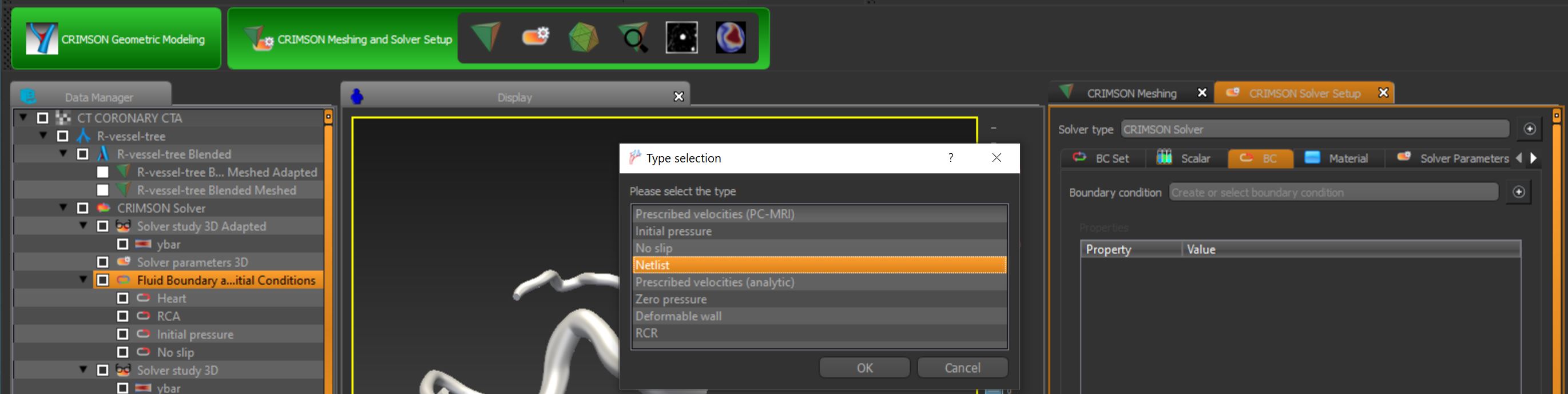The height and width of the screenshot is (394, 1568).
Task: Switch to the CRIMSON Meshing tab
Action: (x=1131, y=93)
